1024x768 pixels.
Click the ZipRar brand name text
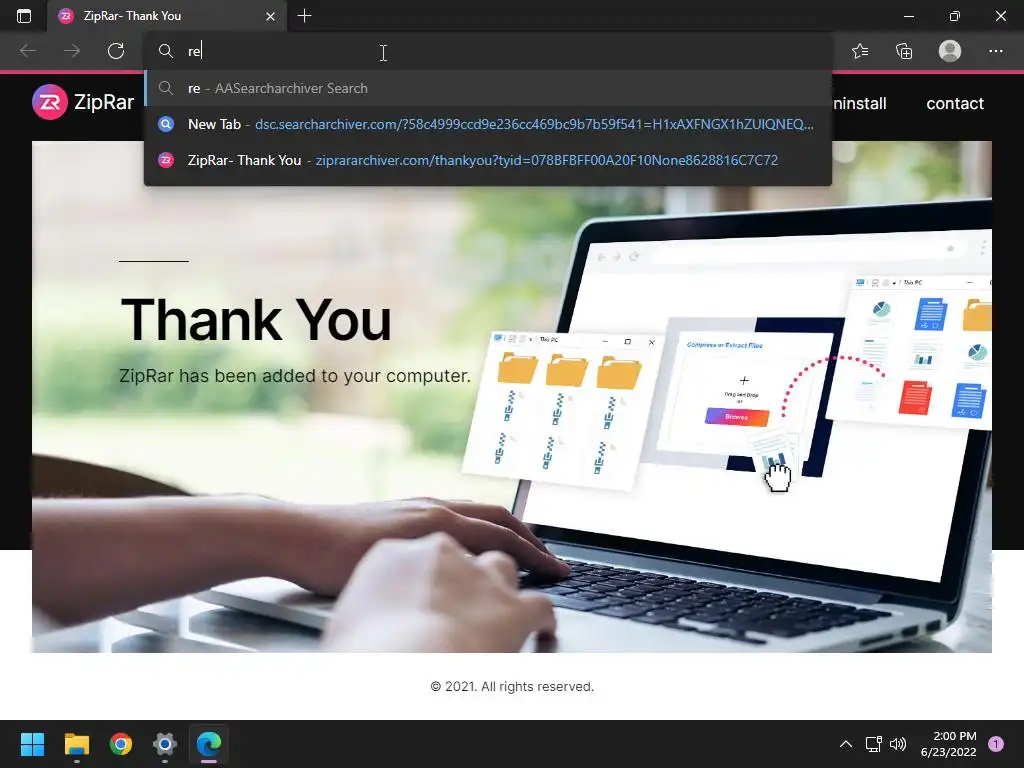104,102
